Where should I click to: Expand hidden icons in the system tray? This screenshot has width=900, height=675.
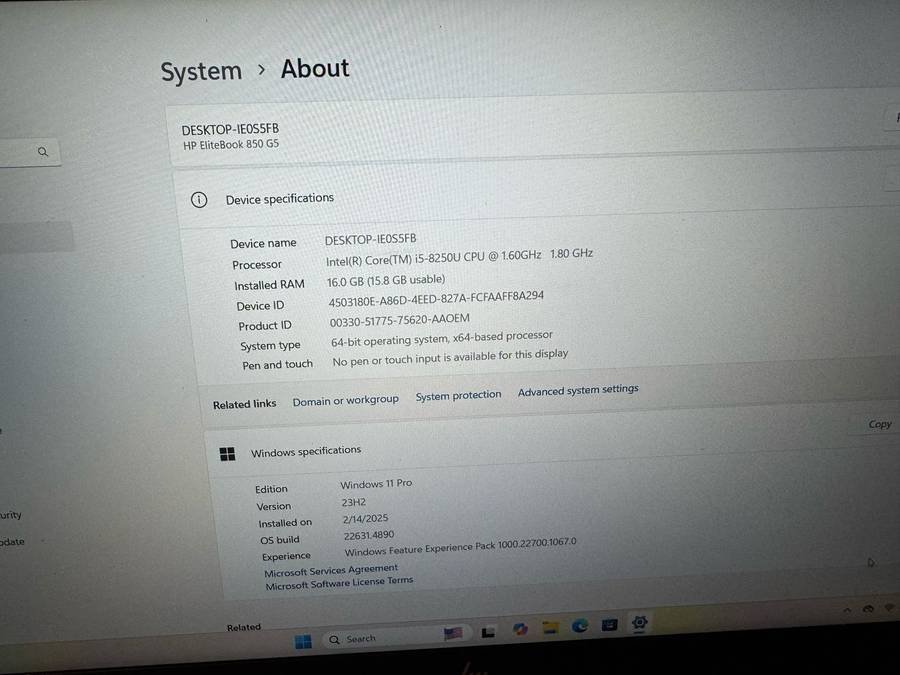(x=847, y=609)
